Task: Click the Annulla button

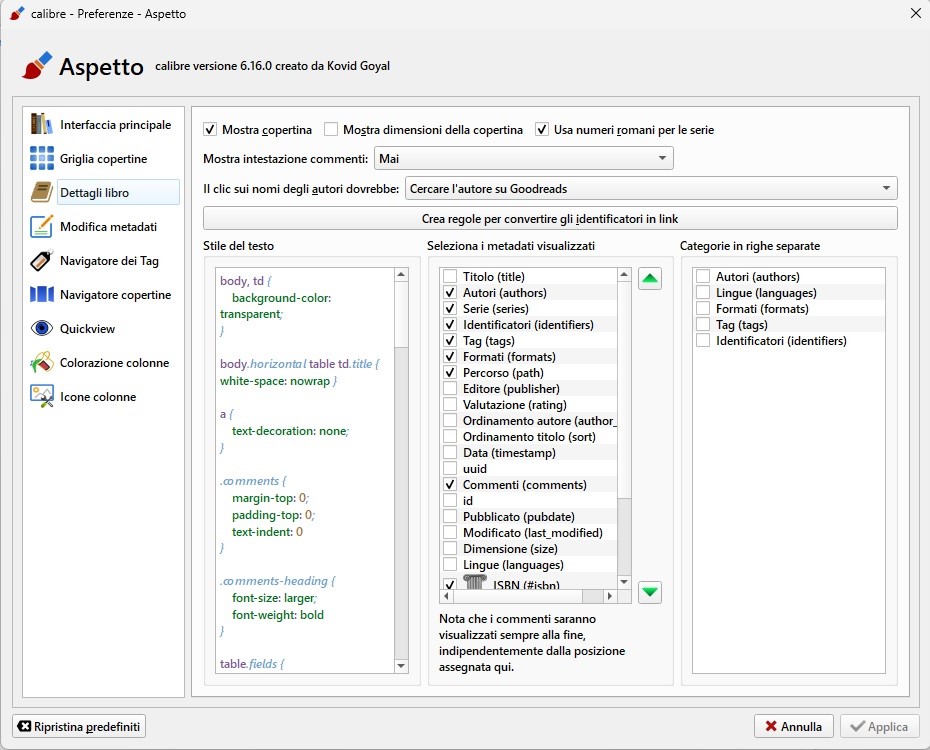Action: [794, 726]
